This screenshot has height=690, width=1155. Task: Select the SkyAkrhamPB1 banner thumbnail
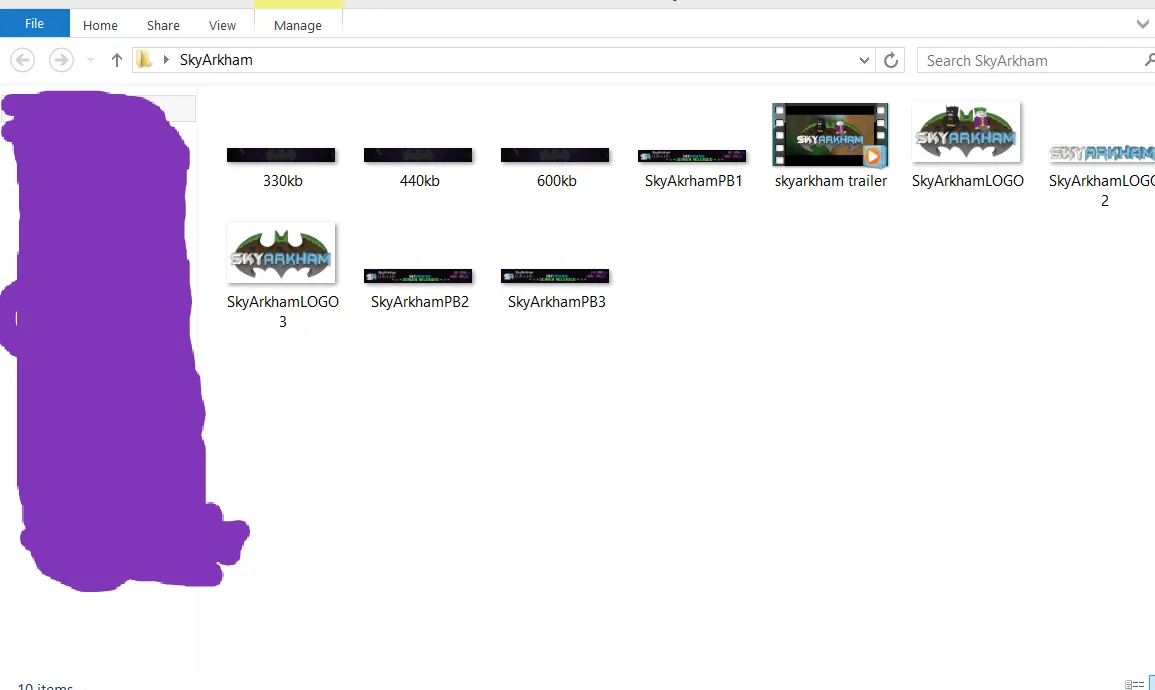tap(692, 155)
